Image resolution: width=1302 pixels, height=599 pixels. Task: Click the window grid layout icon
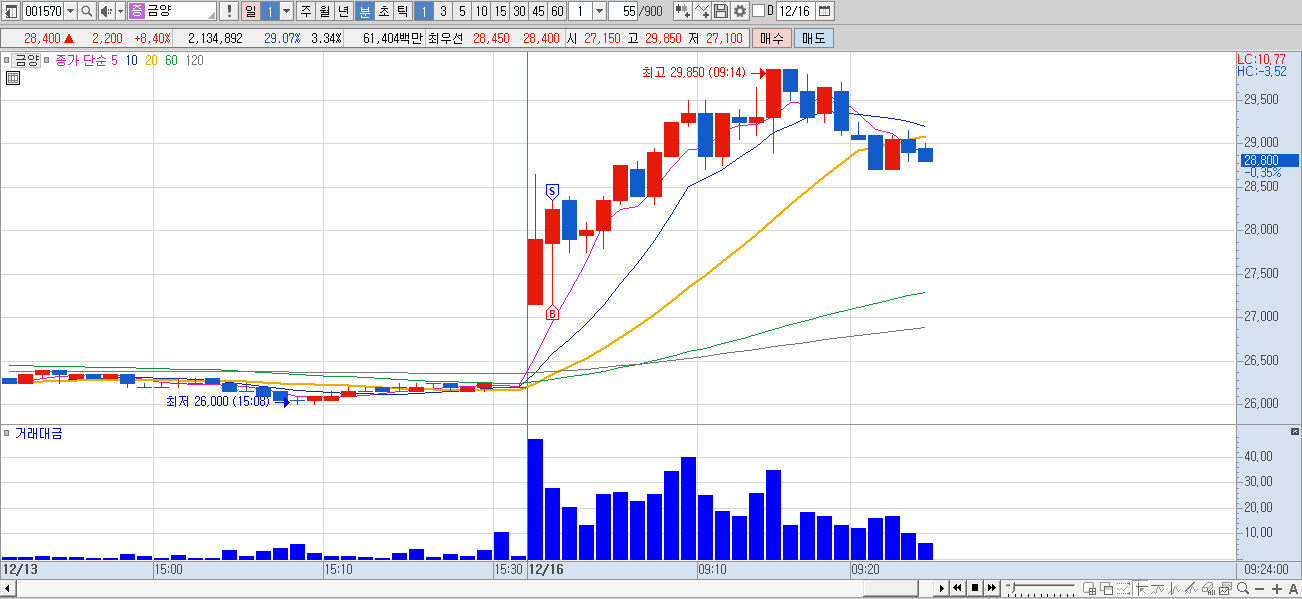[x=1089, y=588]
